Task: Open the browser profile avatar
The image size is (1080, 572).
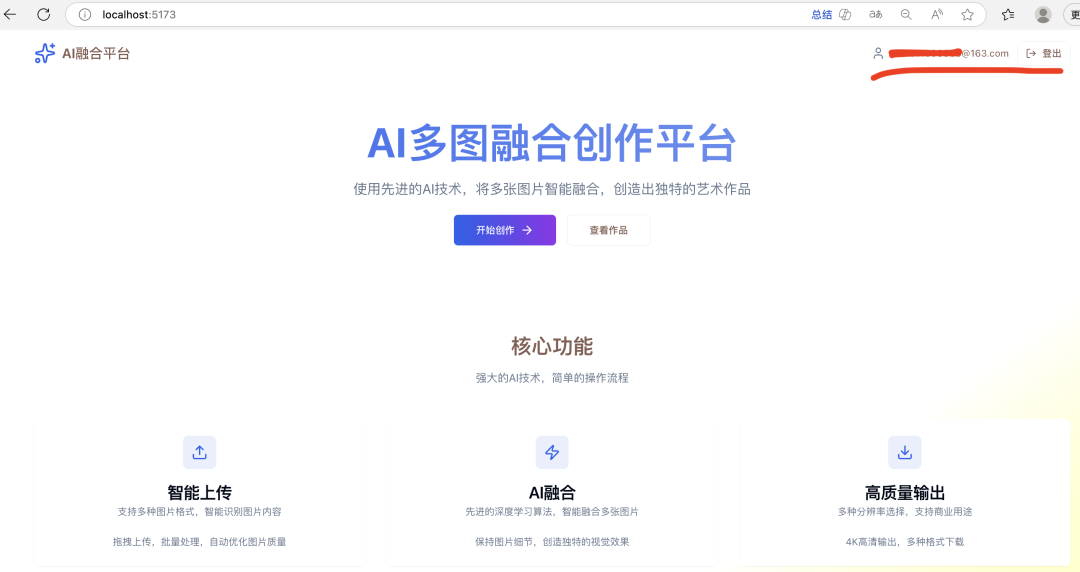Action: click(x=1043, y=14)
